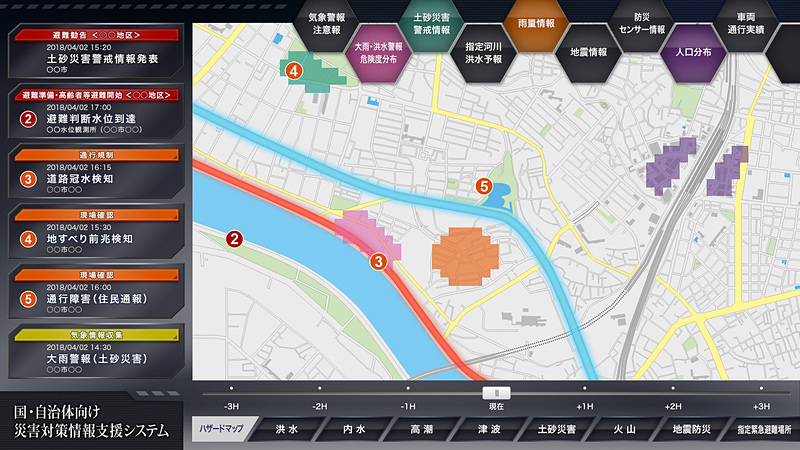Click the circled 4 icon in alert list
This screenshot has height=450, width=800.
(x=28, y=239)
